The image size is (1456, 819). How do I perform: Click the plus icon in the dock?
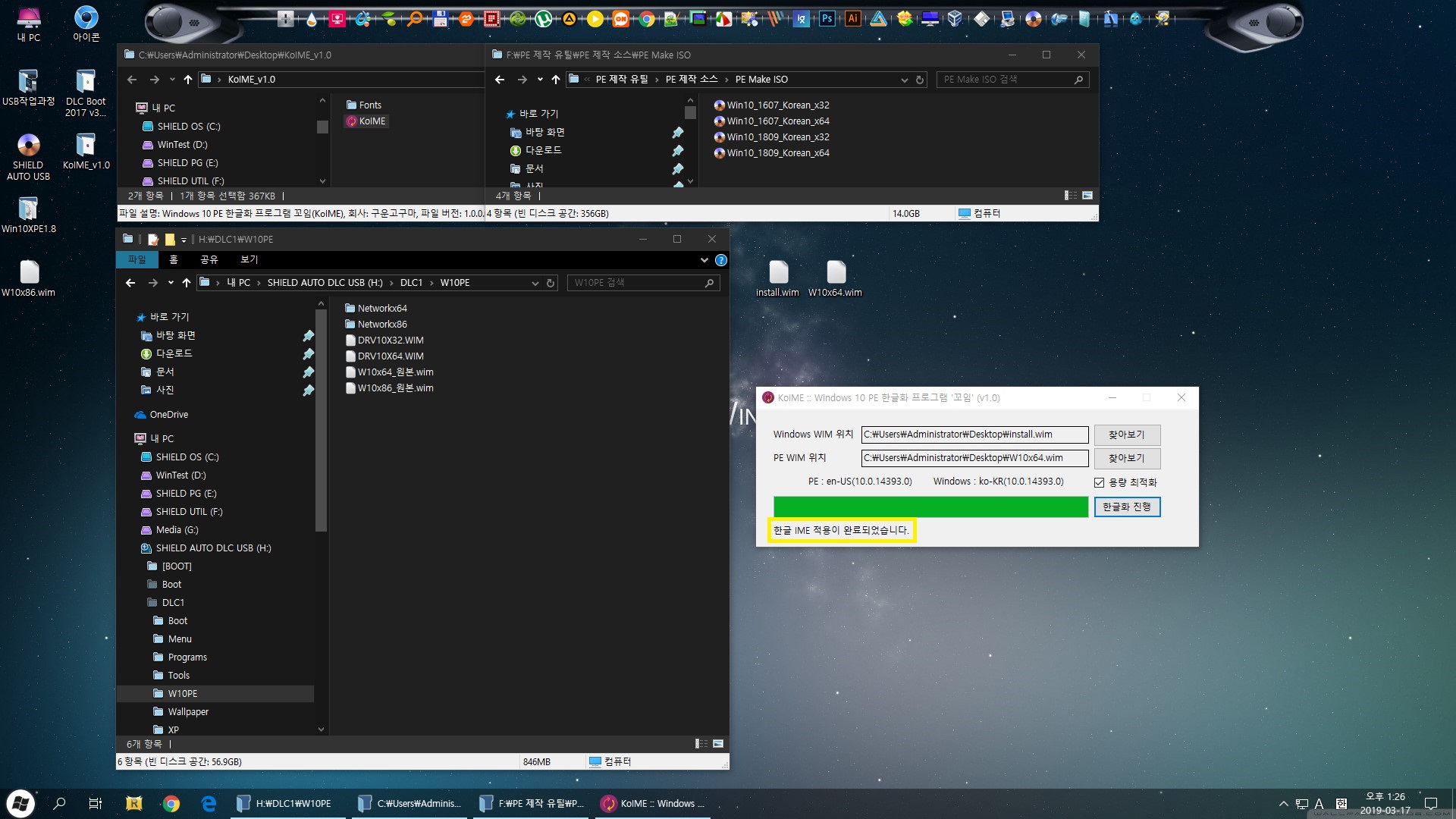point(286,19)
